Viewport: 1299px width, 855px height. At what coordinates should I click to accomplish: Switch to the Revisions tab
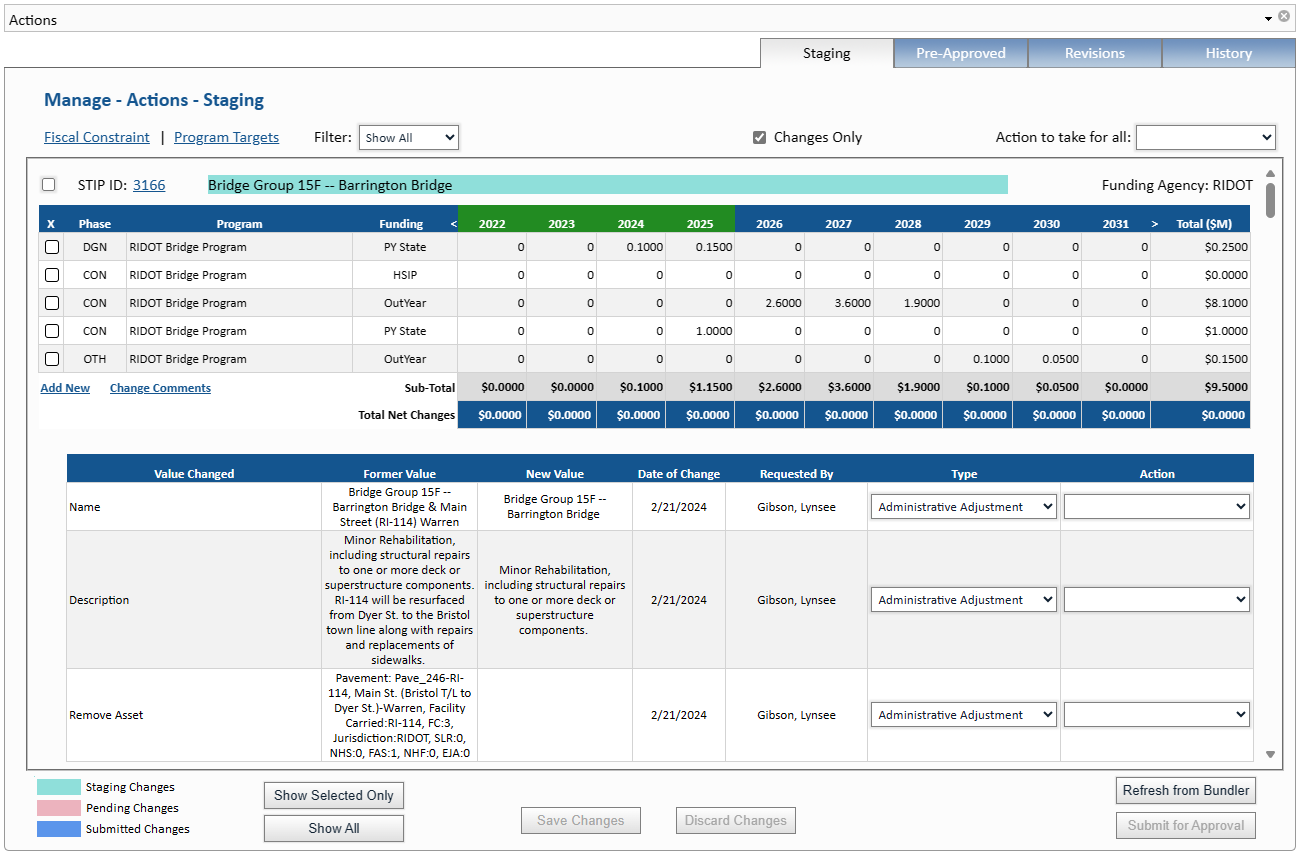pos(1094,53)
